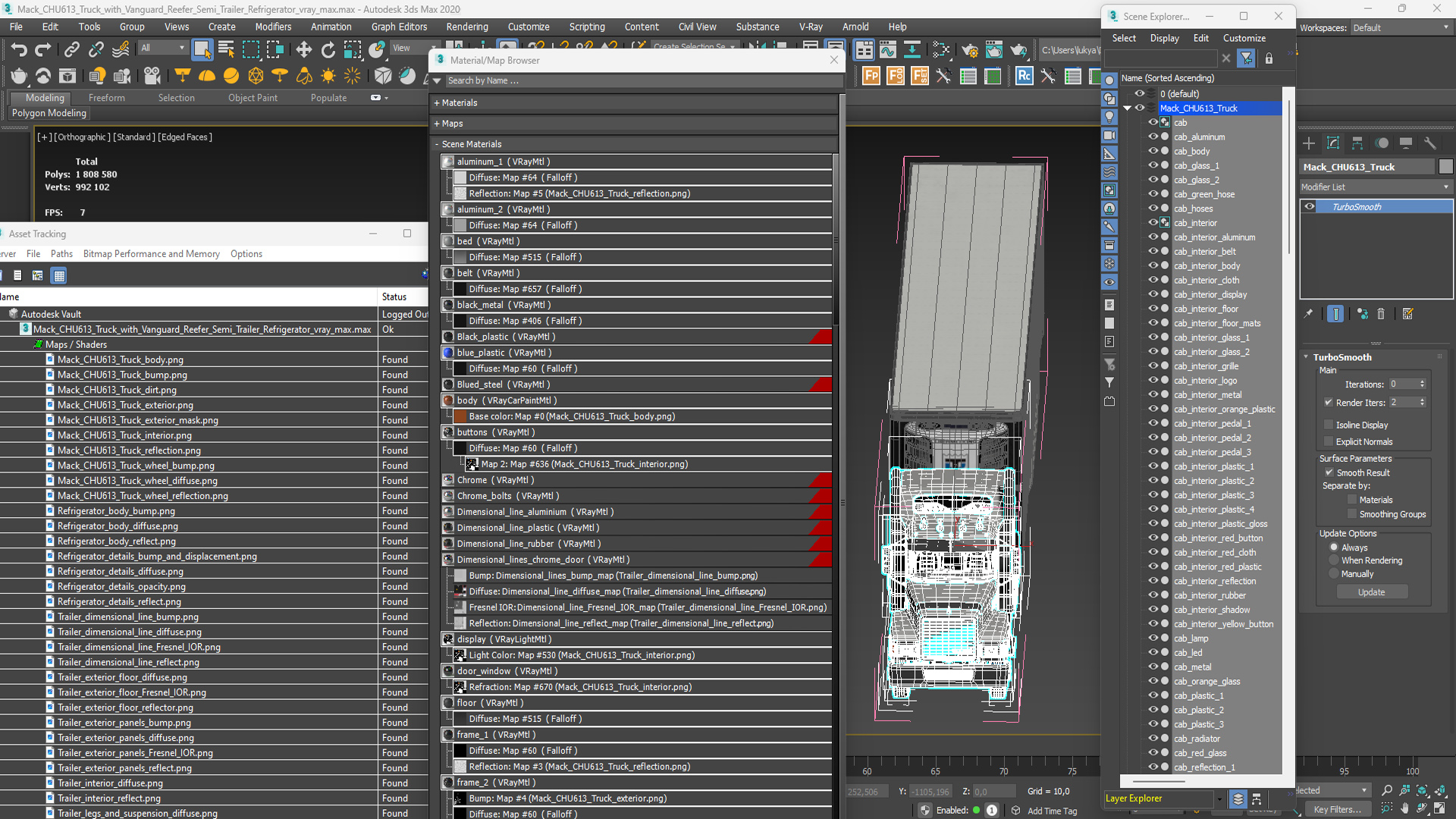
Task: Open Rendered Frame Window icon
Action: (993, 50)
